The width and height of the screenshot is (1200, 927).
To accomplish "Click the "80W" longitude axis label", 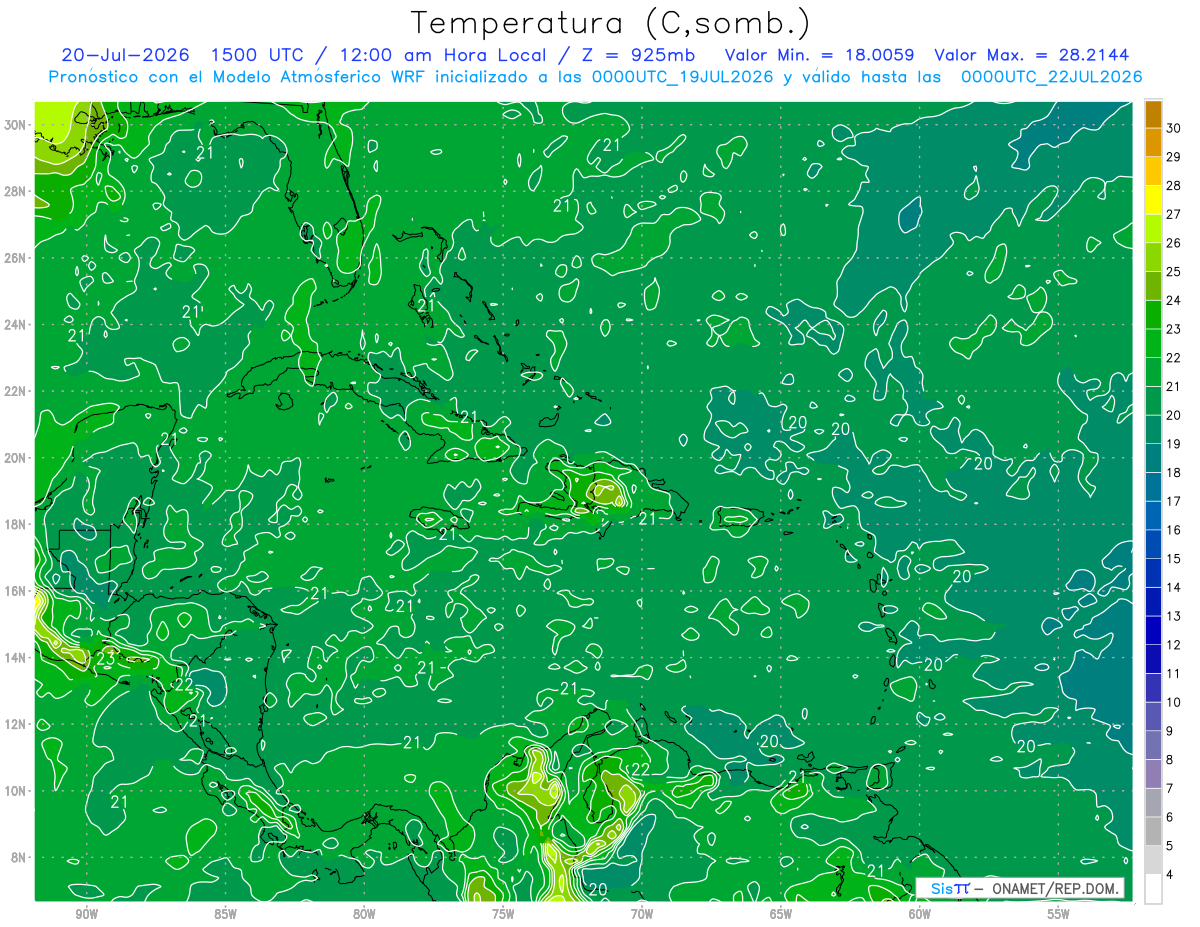I will click(364, 914).
